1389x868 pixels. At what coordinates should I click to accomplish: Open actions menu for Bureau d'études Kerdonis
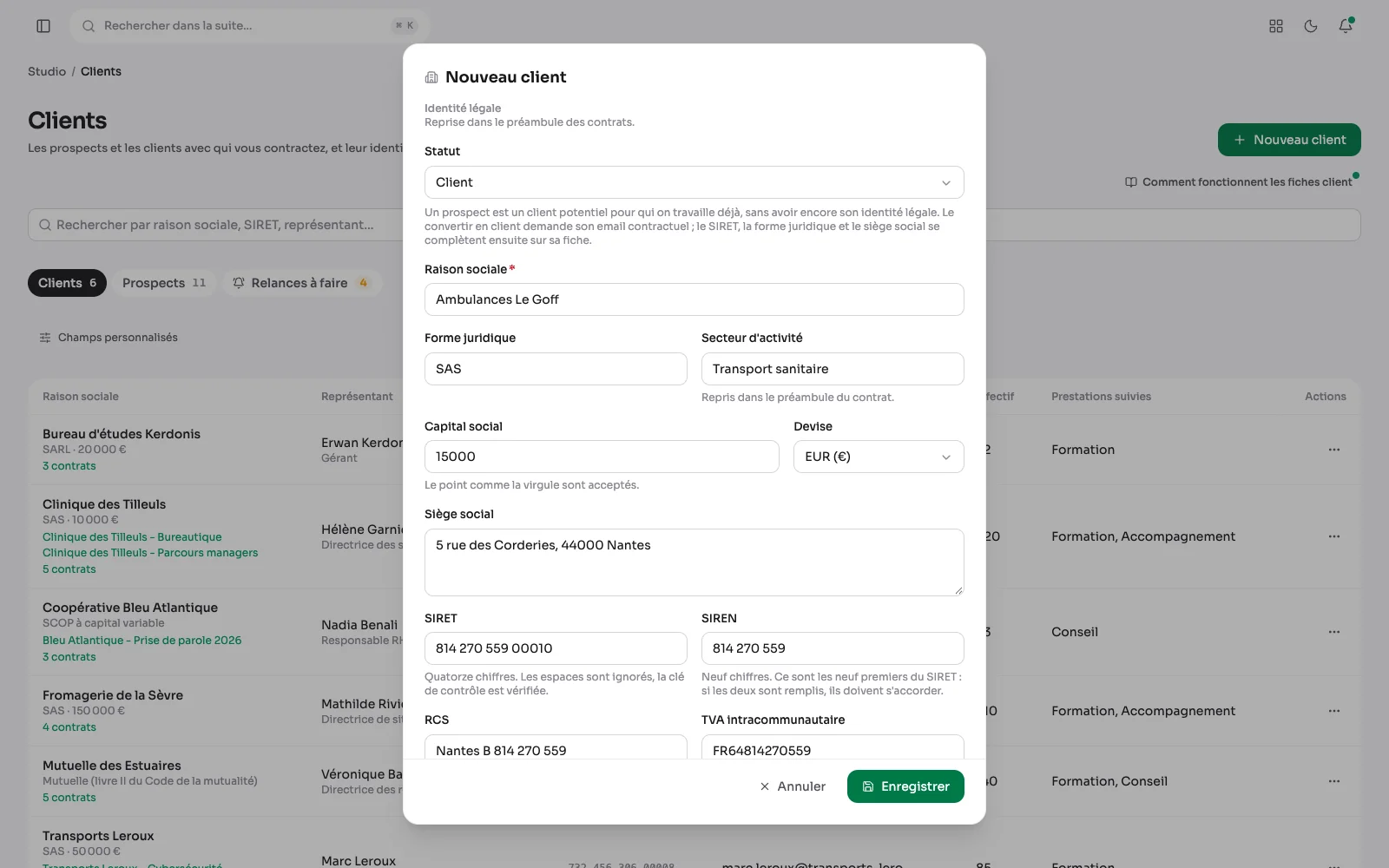pyautogui.click(x=1334, y=450)
